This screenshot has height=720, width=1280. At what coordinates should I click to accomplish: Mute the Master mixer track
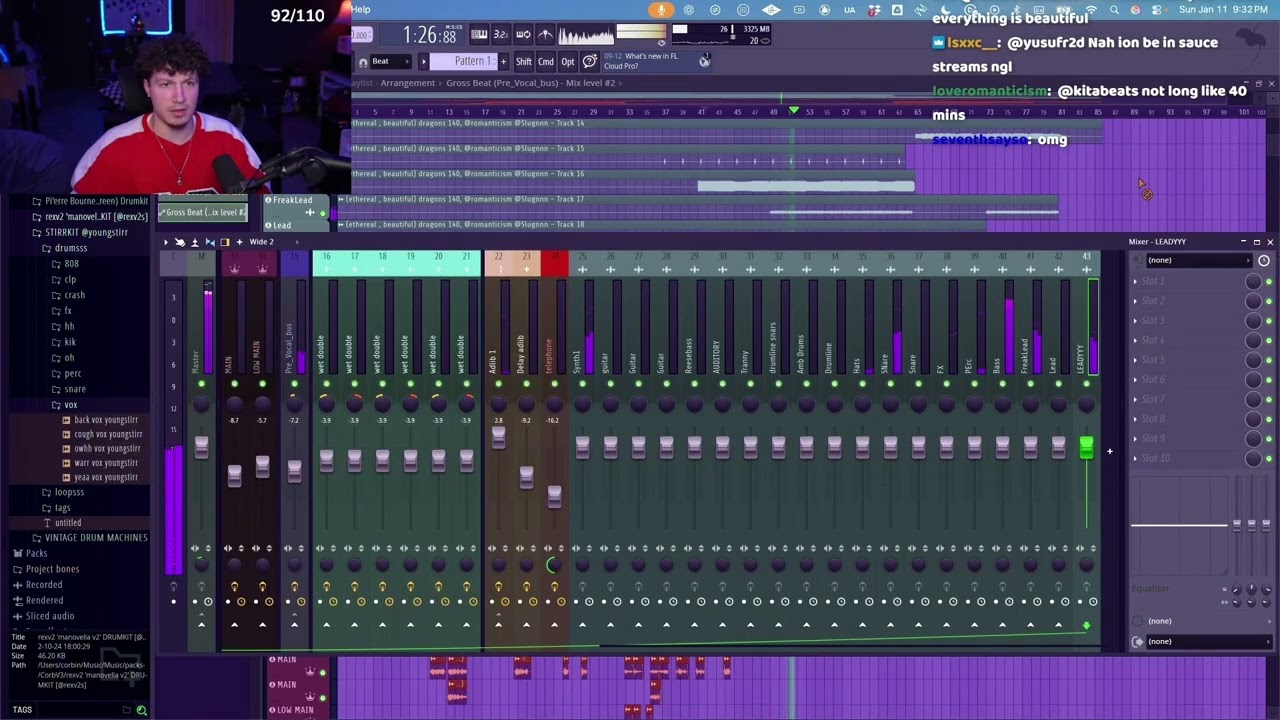201,384
